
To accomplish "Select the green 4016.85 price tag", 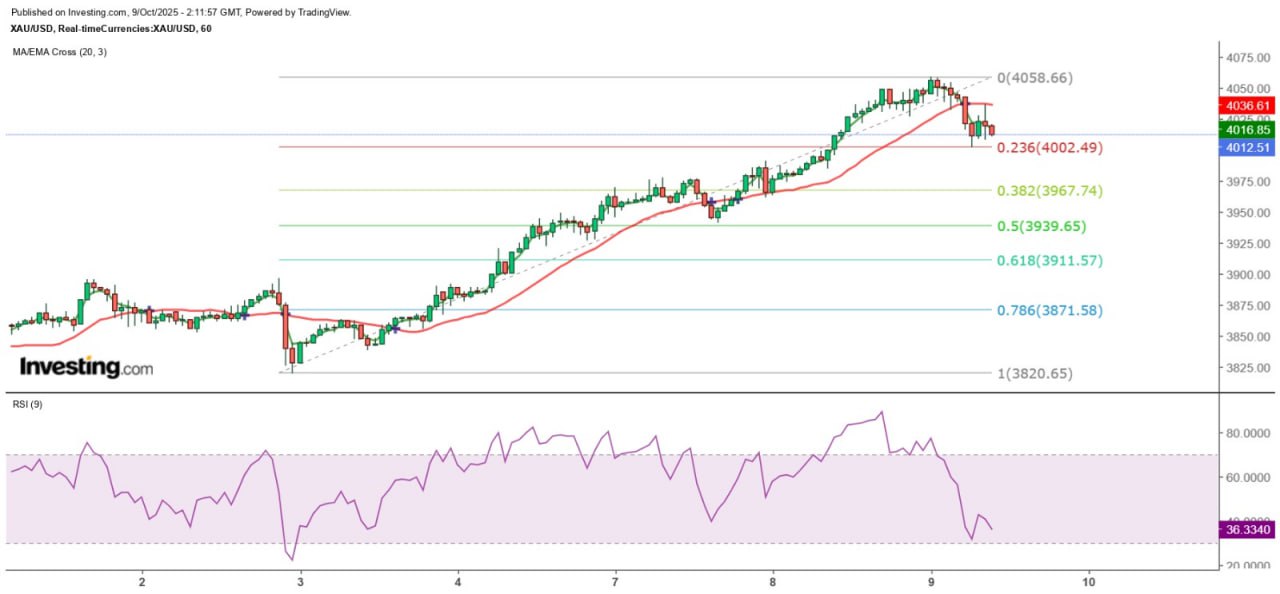I will click(x=1248, y=130).
